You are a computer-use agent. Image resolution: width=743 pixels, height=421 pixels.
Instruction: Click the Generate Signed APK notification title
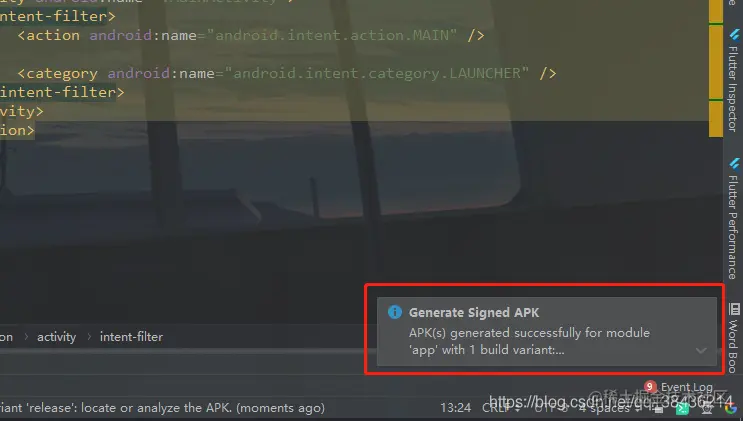tap(474, 312)
